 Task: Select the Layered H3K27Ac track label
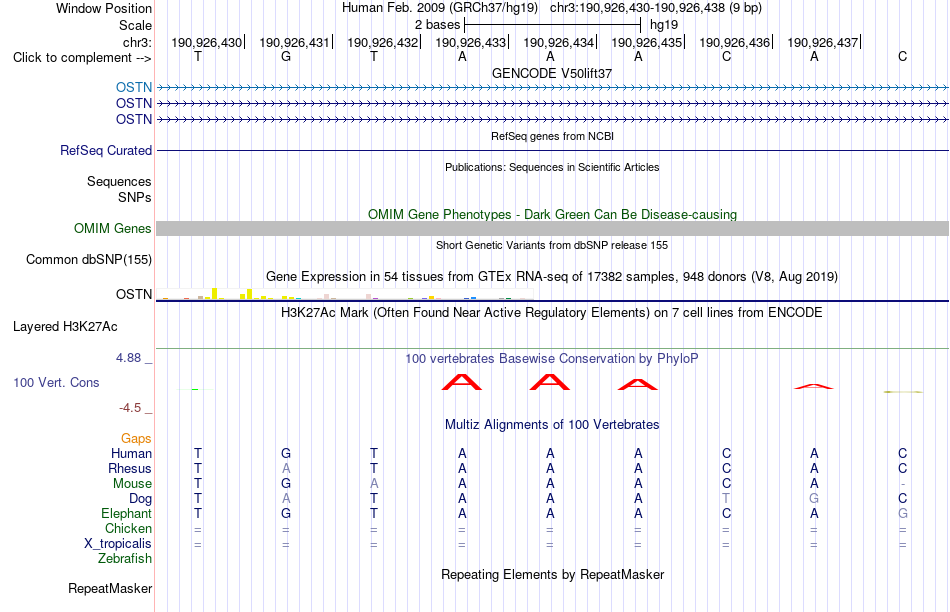tap(65, 327)
